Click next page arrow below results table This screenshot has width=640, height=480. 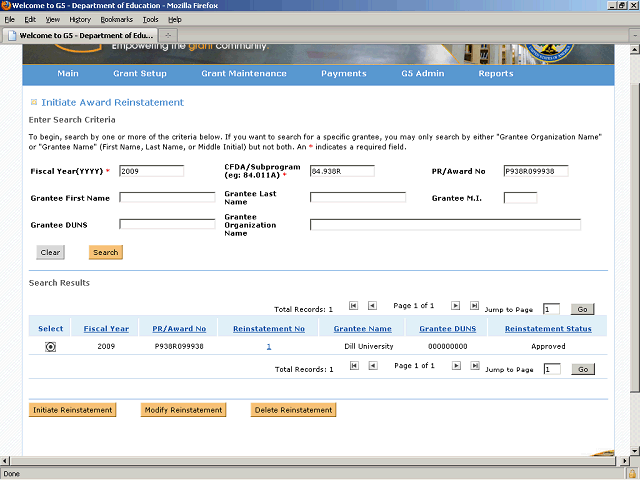[x=456, y=366]
